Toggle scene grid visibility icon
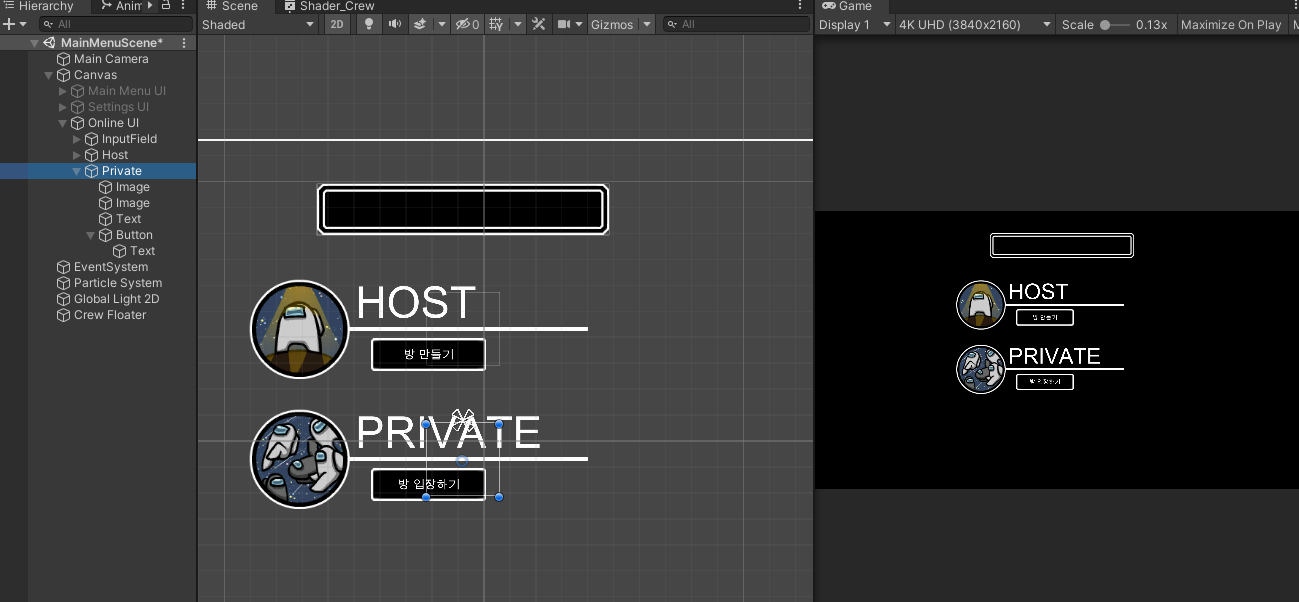 click(496, 24)
